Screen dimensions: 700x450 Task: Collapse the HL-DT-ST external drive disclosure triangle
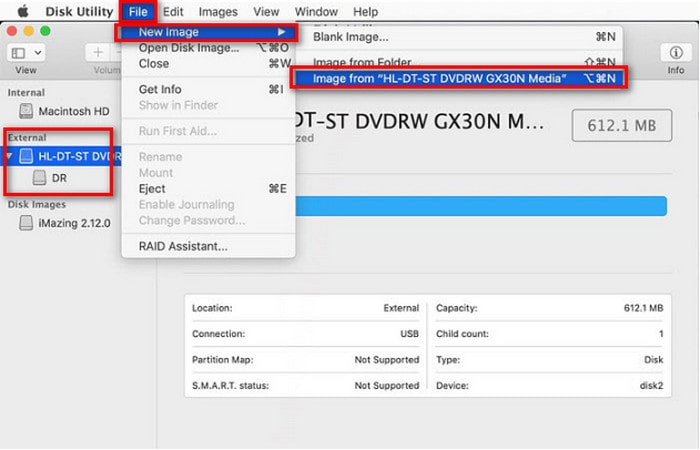tap(9, 157)
